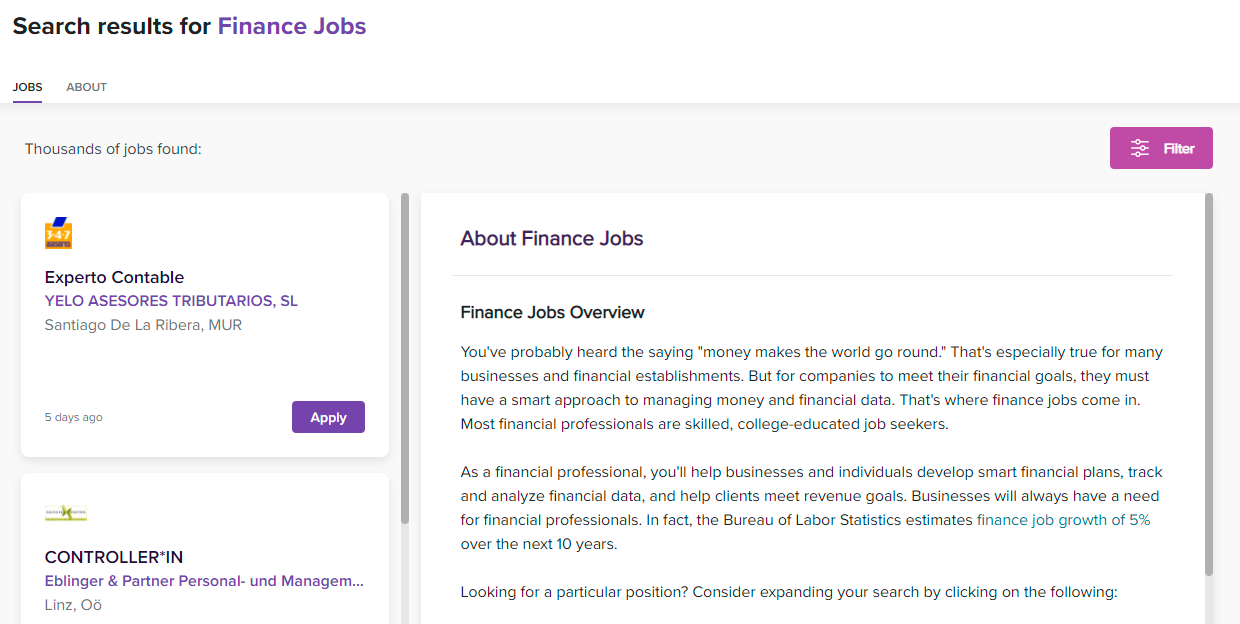Image resolution: width=1240 pixels, height=624 pixels.
Task: Click the filter sliders icon
Action: coord(1140,148)
